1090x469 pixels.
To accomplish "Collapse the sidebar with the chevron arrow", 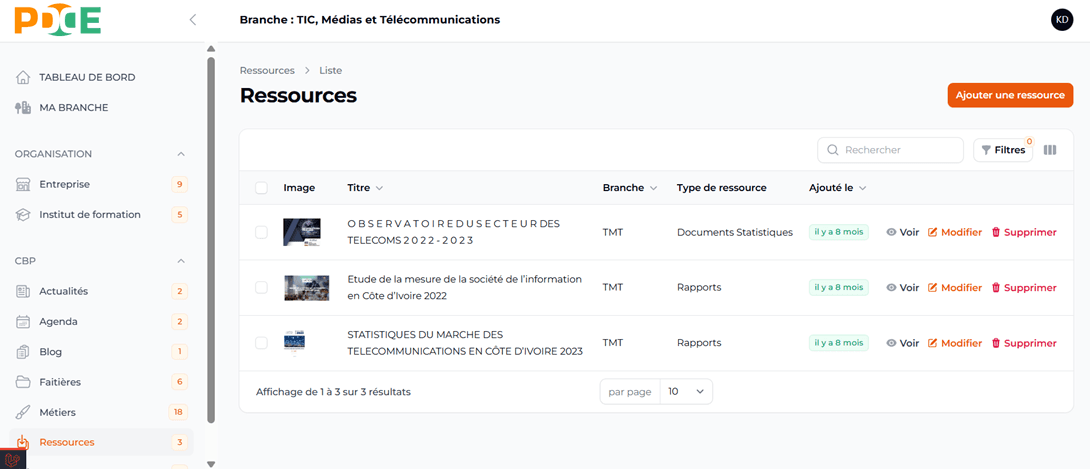I will [x=193, y=19].
